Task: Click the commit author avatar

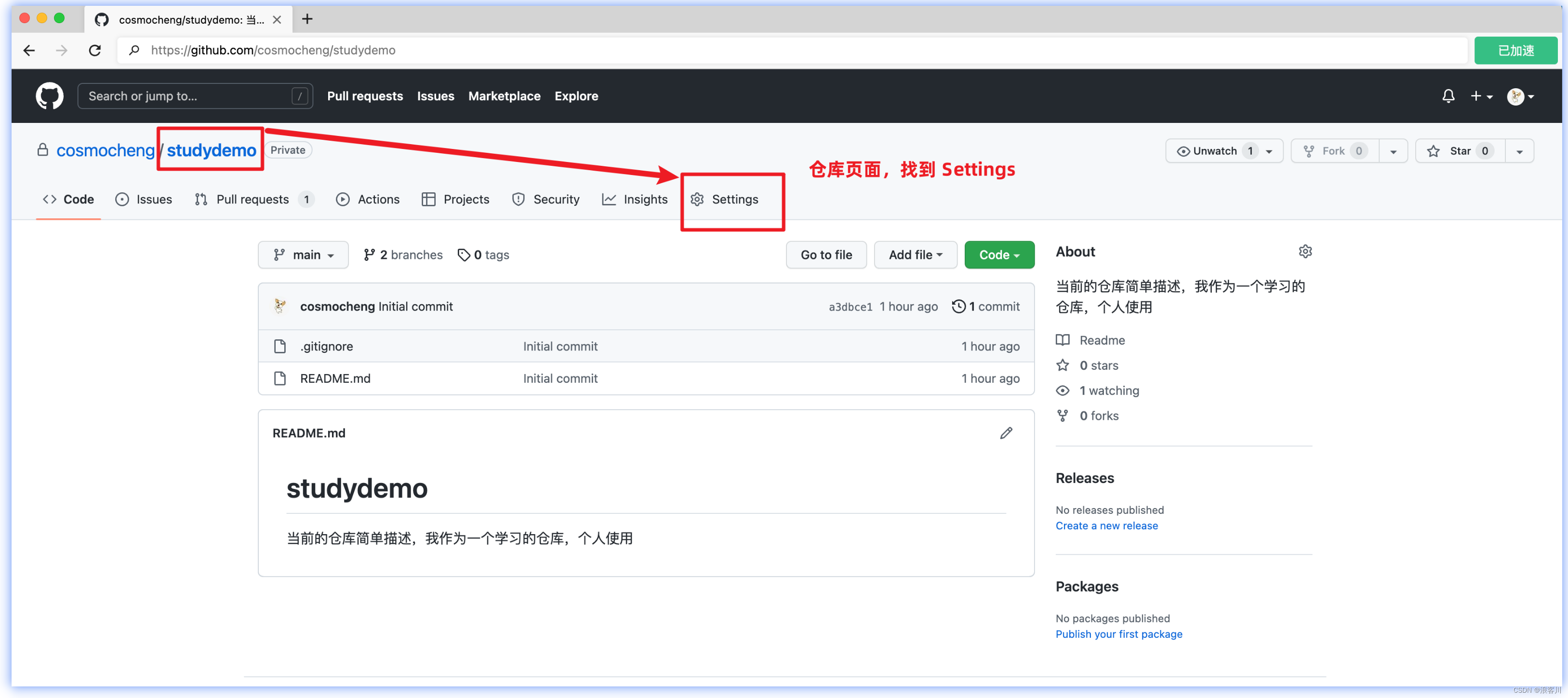Action: point(280,307)
